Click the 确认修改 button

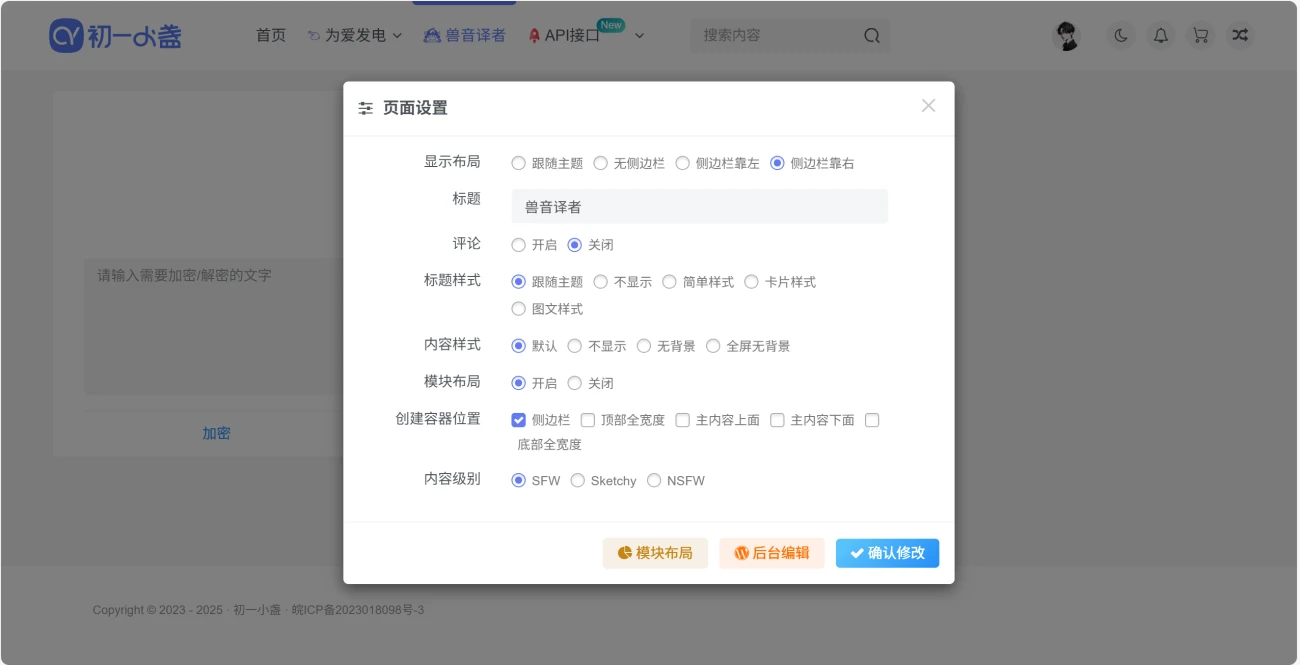(887, 553)
